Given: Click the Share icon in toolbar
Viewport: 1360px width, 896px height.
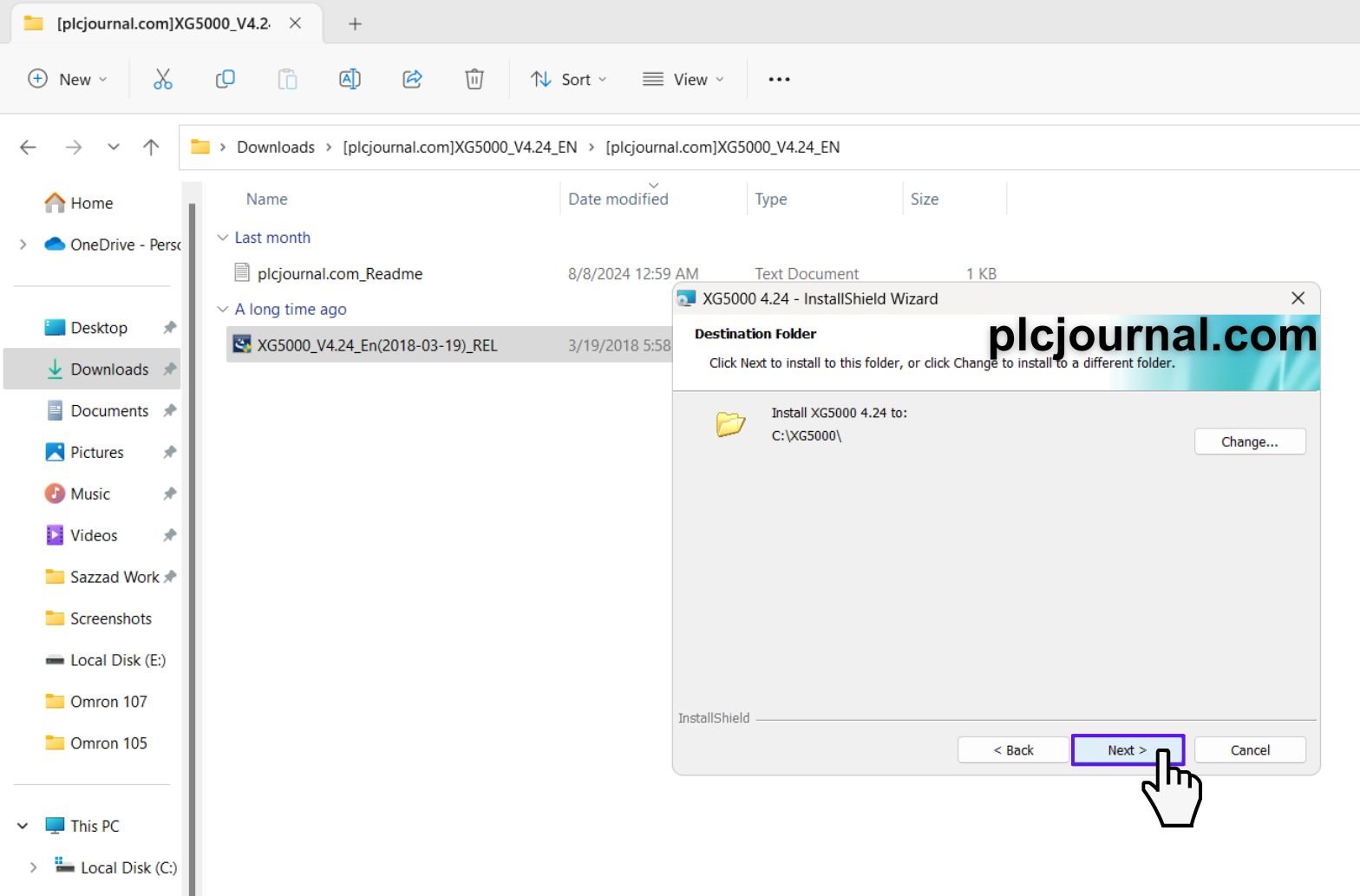Looking at the screenshot, I should click(x=412, y=79).
